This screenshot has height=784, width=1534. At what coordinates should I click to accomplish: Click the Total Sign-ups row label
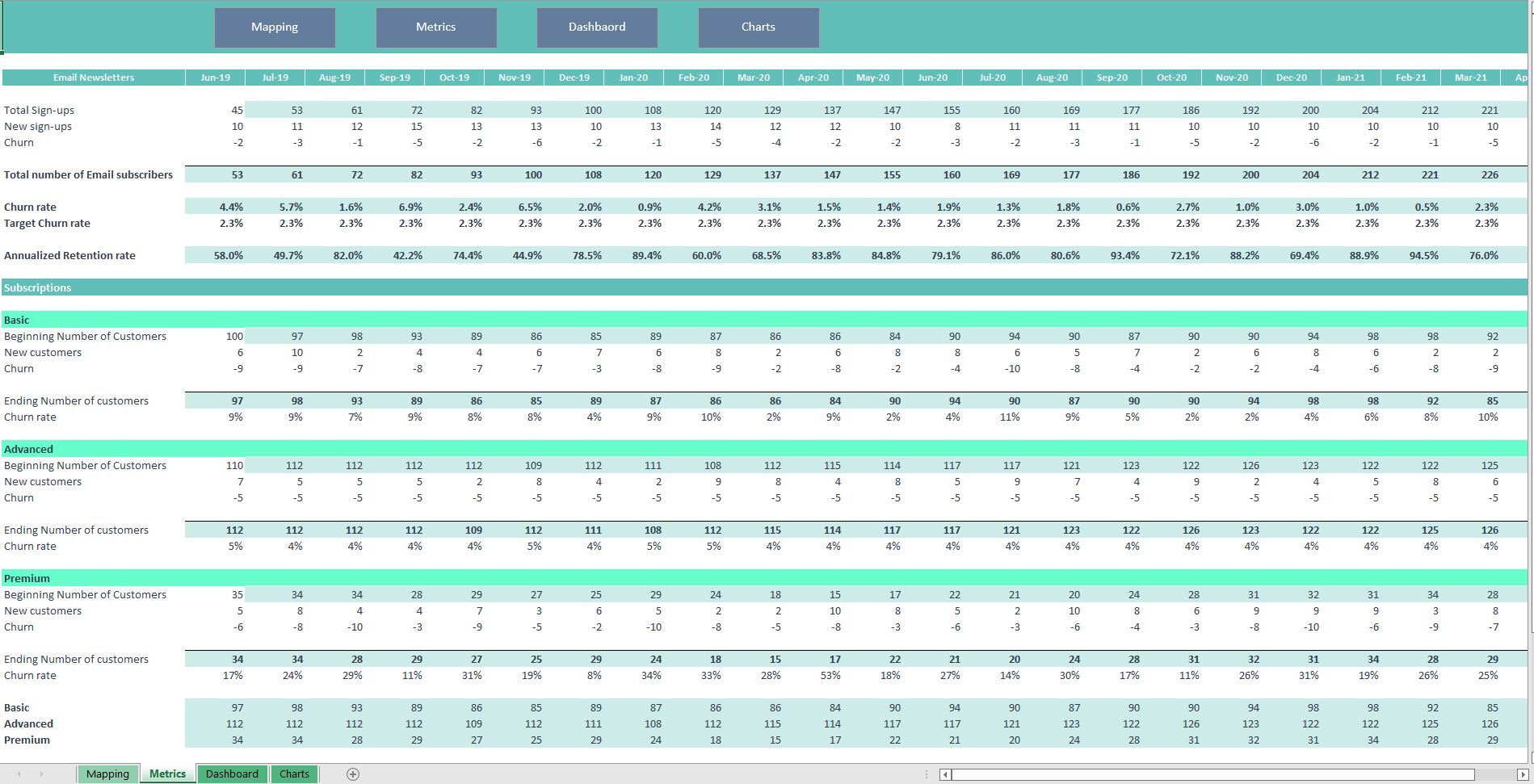pyautogui.click(x=40, y=110)
